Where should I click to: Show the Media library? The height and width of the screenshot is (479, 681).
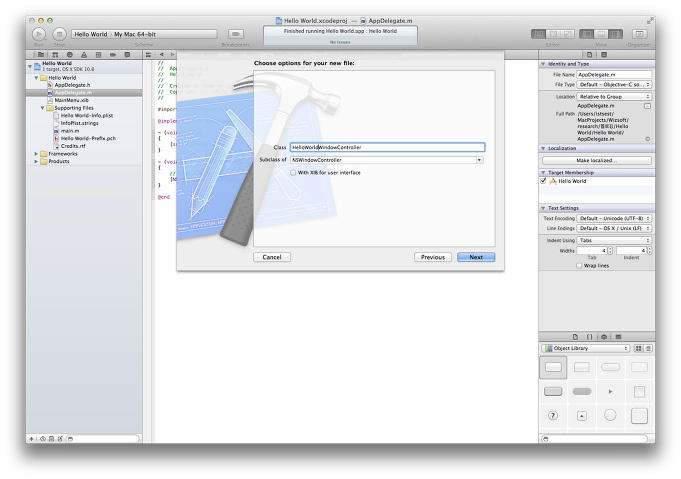pyautogui.click(x=618, y=337)
